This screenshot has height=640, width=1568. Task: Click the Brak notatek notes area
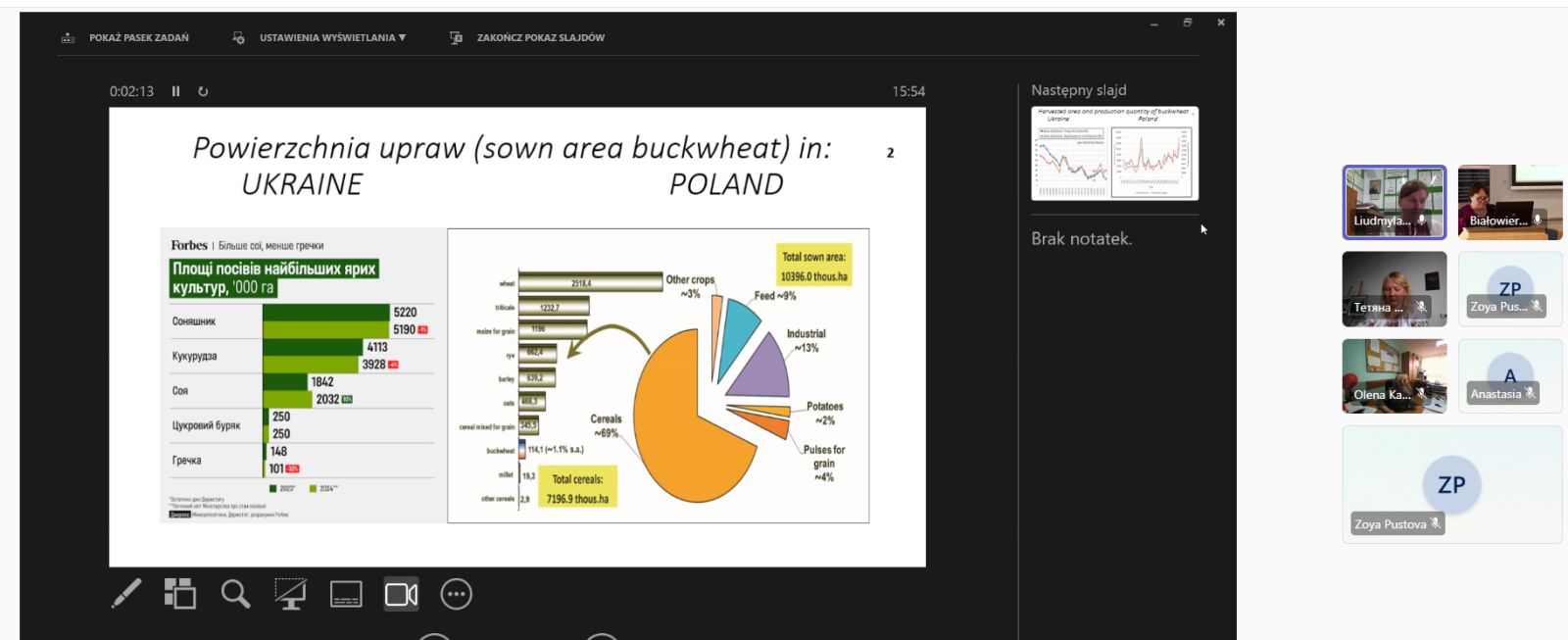1081,239
